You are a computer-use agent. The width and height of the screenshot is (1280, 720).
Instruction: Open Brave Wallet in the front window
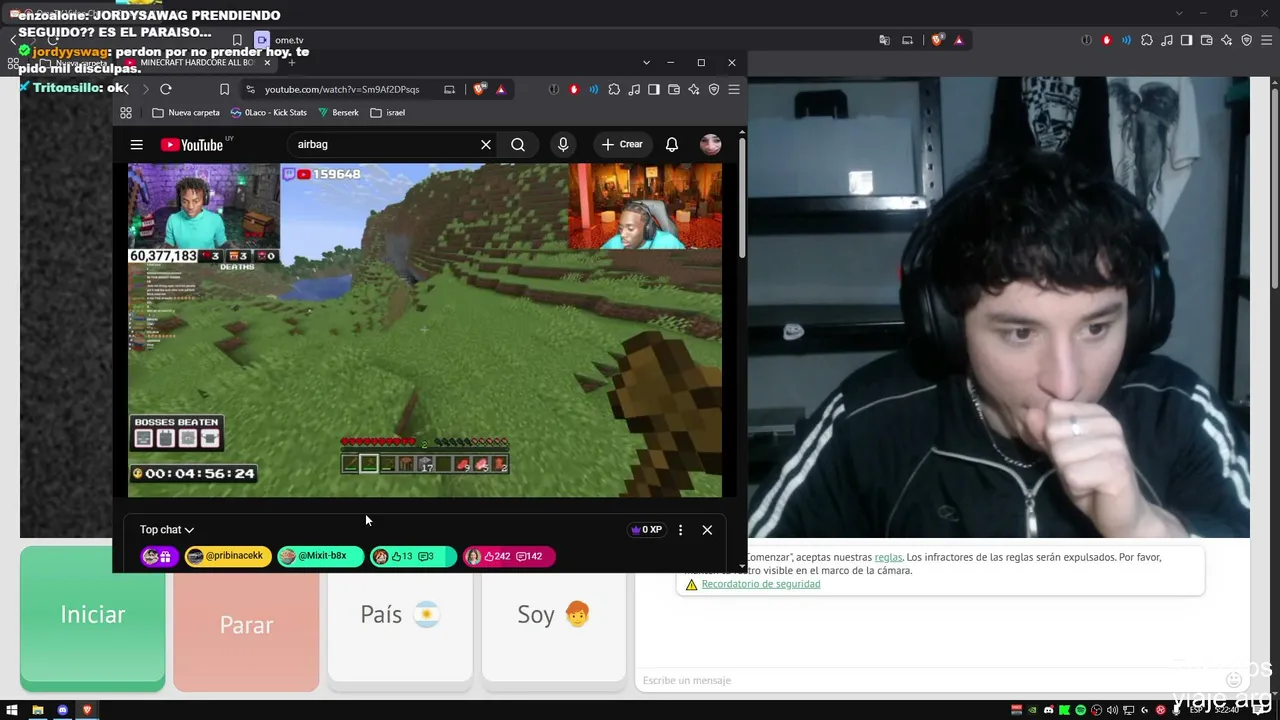point(674,89)
